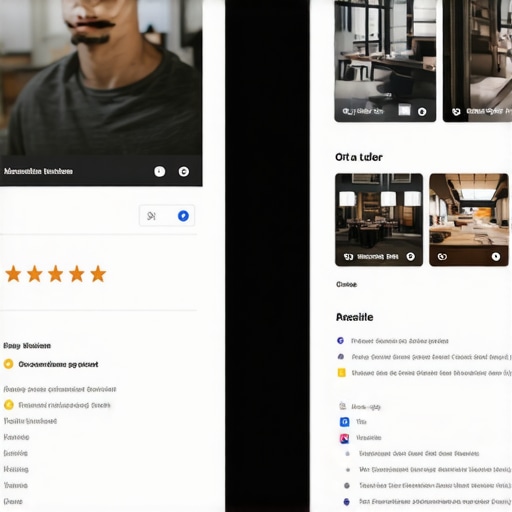Toggle the first yellow circle bullet in left list
The height and width of the screenshot is (512, 512).
pos(8,364)
